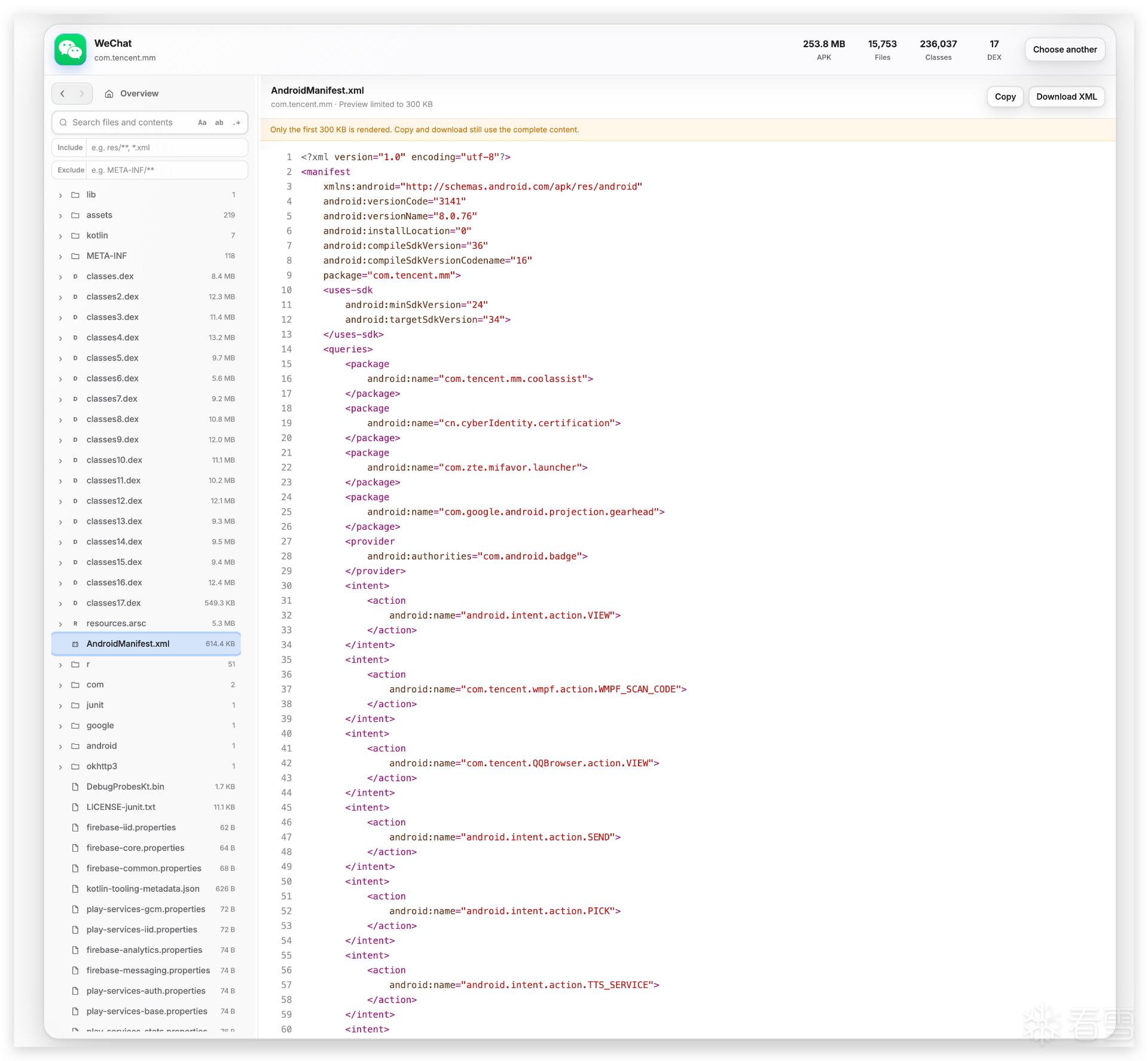Open firebase-core.properties file

tap(146, 848)
